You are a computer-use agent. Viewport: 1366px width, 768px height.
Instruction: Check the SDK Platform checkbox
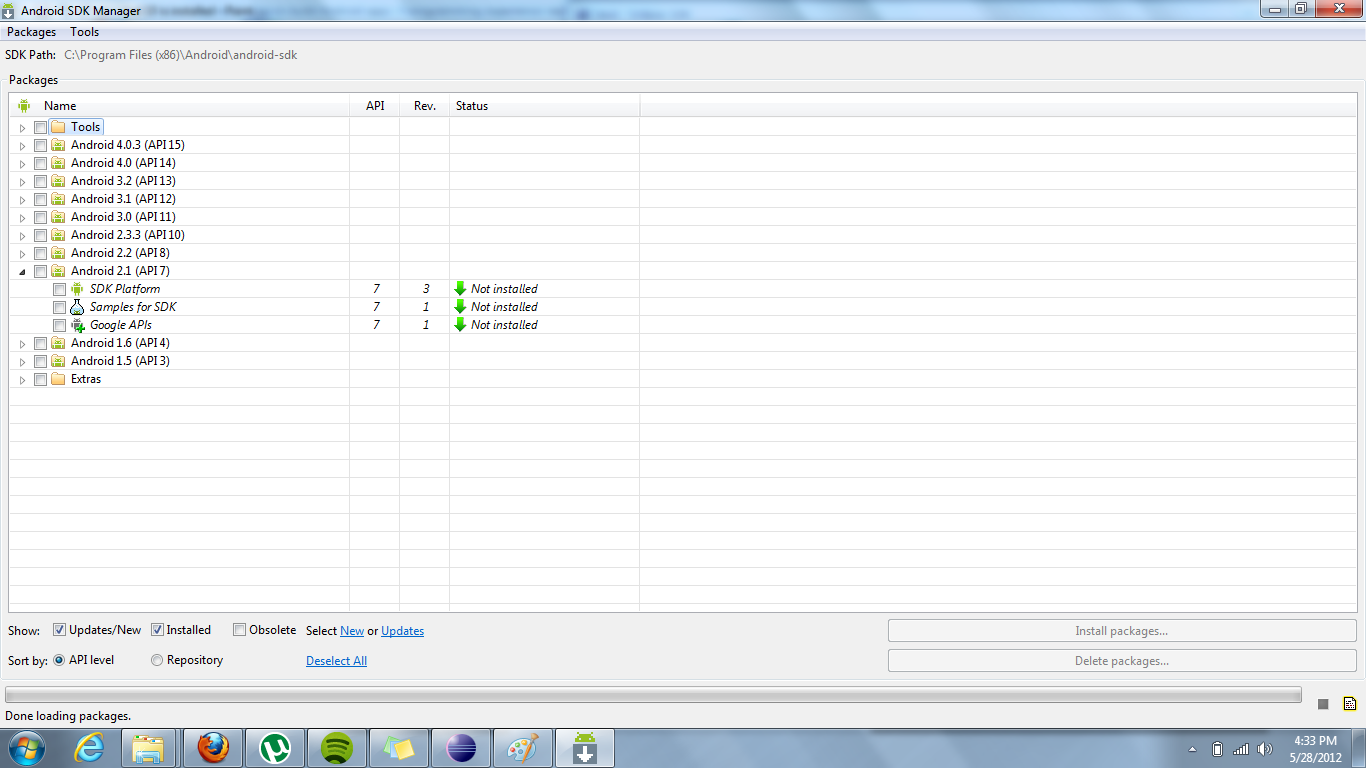(59, 289)
